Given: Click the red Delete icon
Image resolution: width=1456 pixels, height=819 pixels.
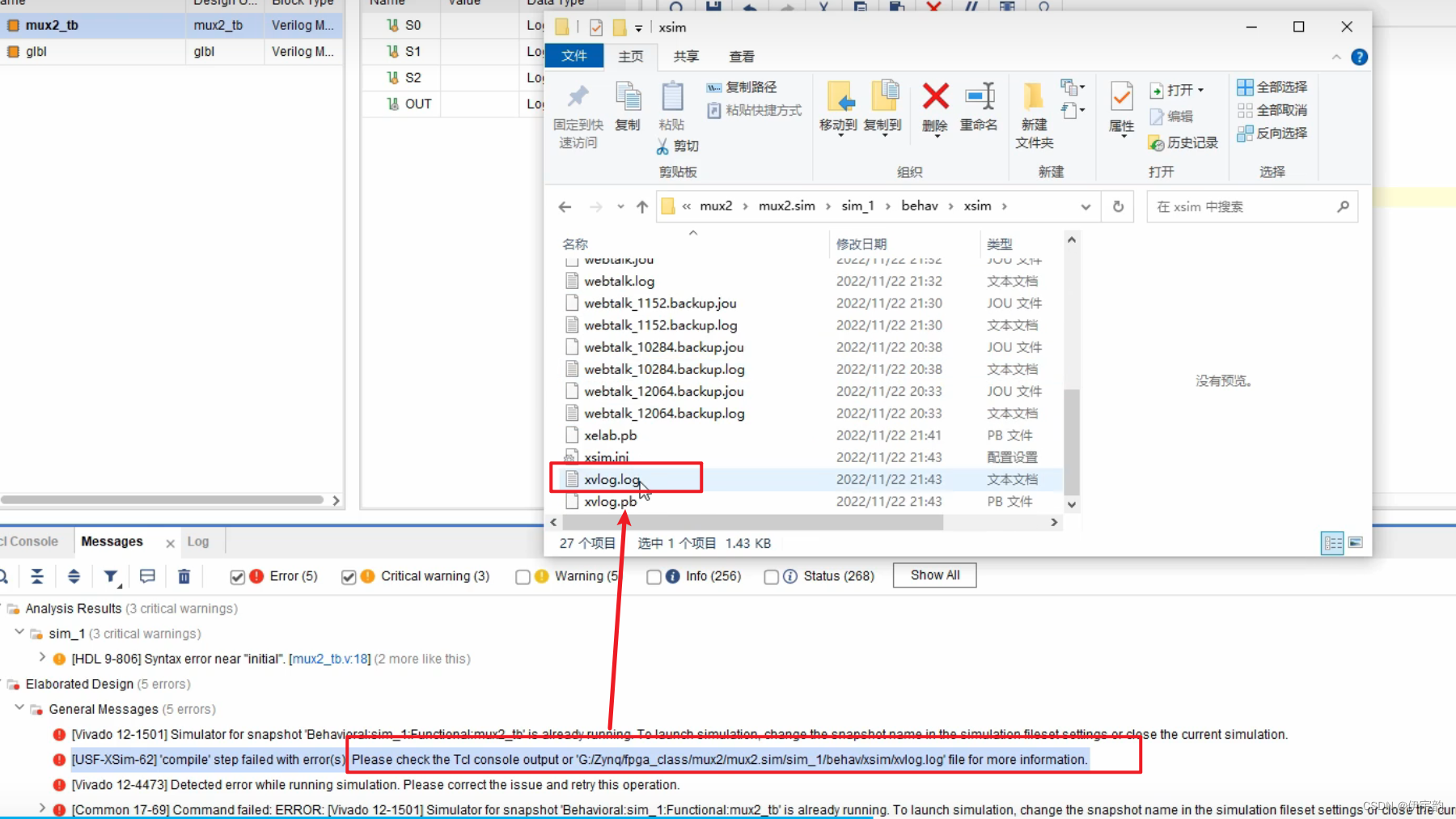Looking at the screenshot, I should (x=935, y=96).
